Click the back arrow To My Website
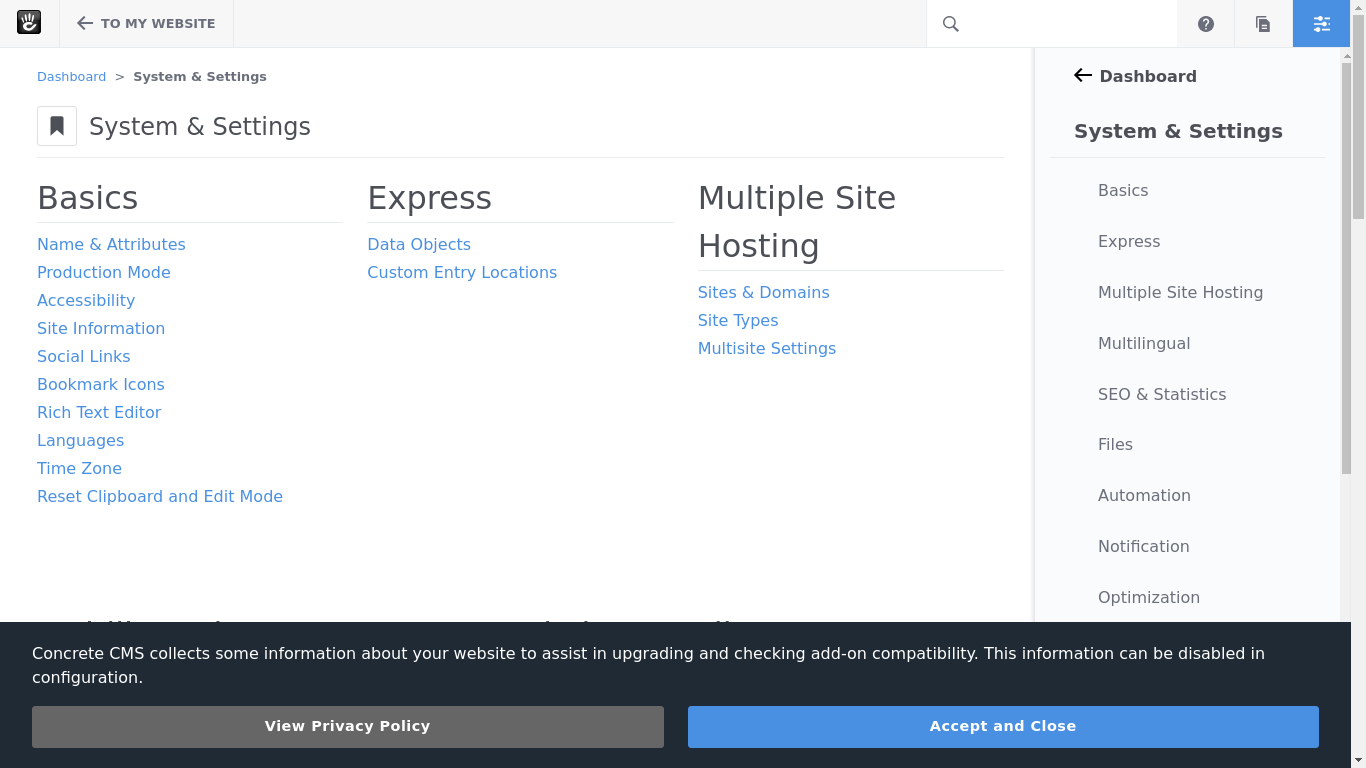The height and width of the screenshot is (768, 1366). pyautogui.click(x=85, y=23)
